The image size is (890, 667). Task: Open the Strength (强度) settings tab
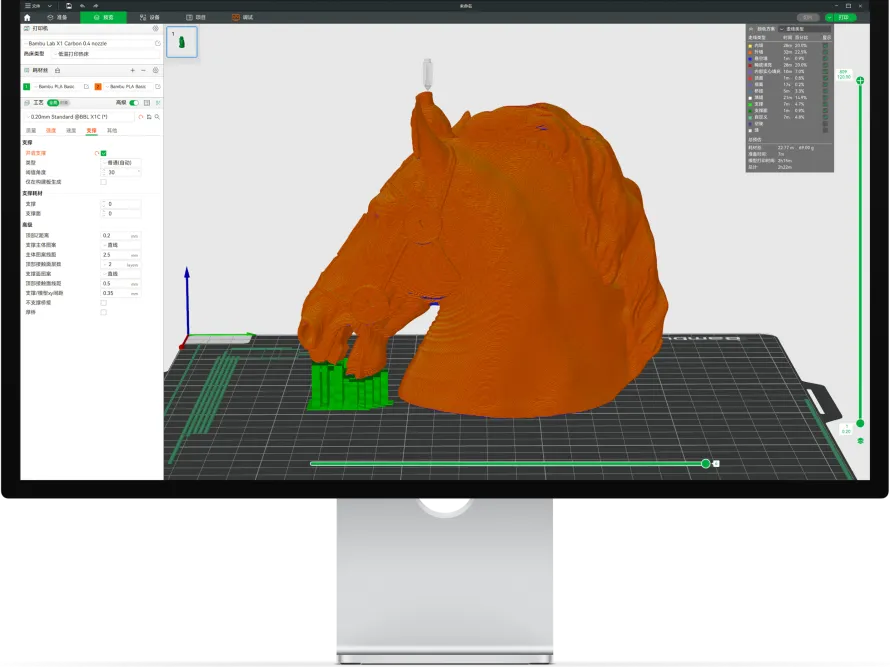51,131
